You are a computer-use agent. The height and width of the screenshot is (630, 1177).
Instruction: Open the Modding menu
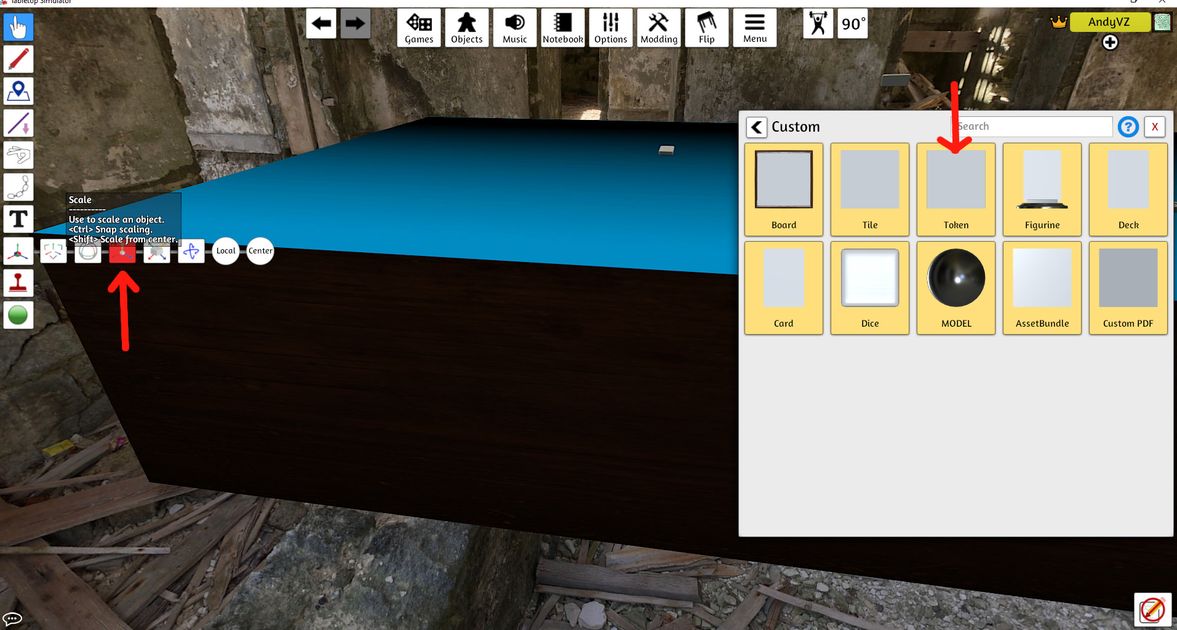pyautogui.click(x=658, y=28)
